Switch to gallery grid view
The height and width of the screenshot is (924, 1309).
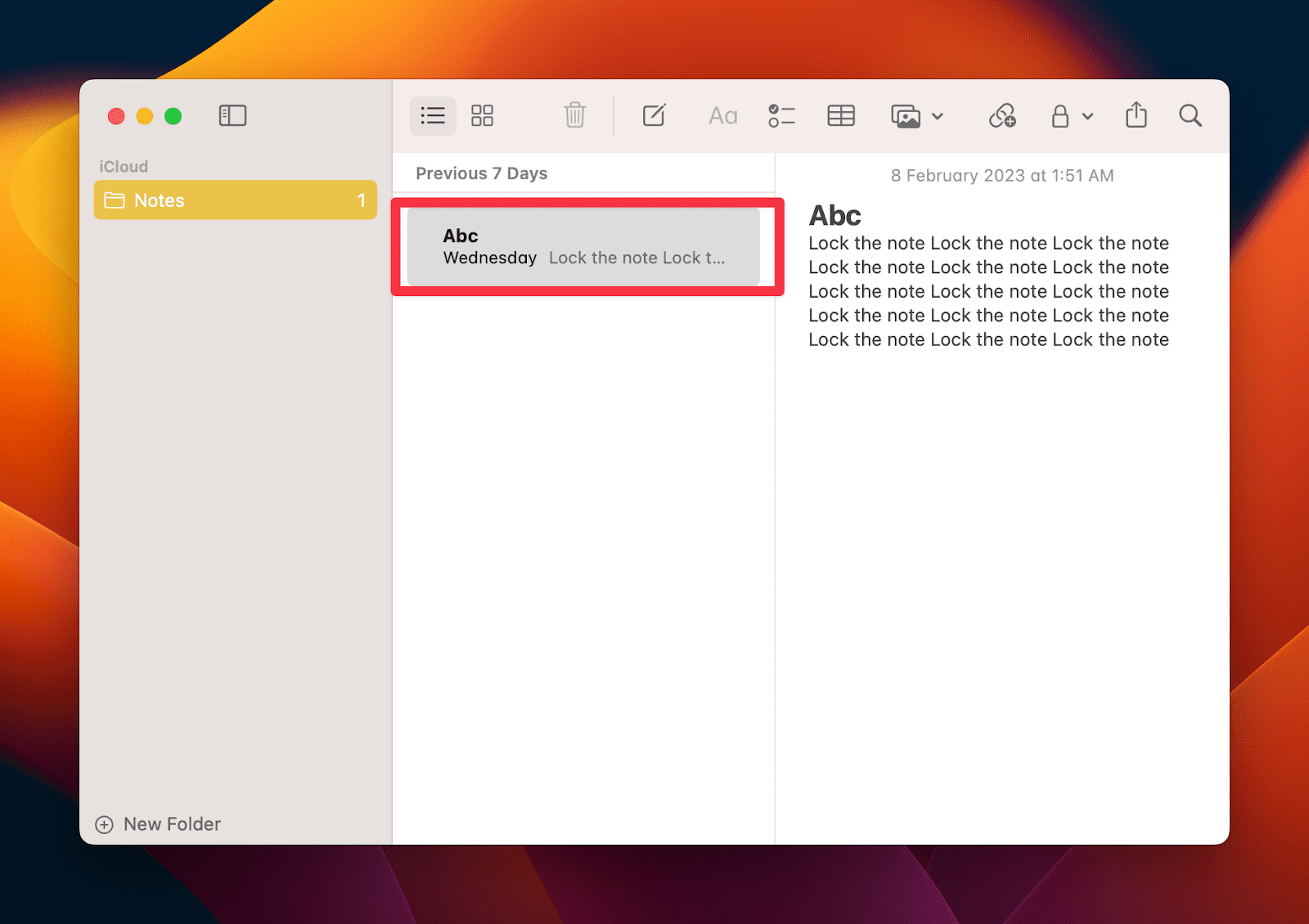482,115
